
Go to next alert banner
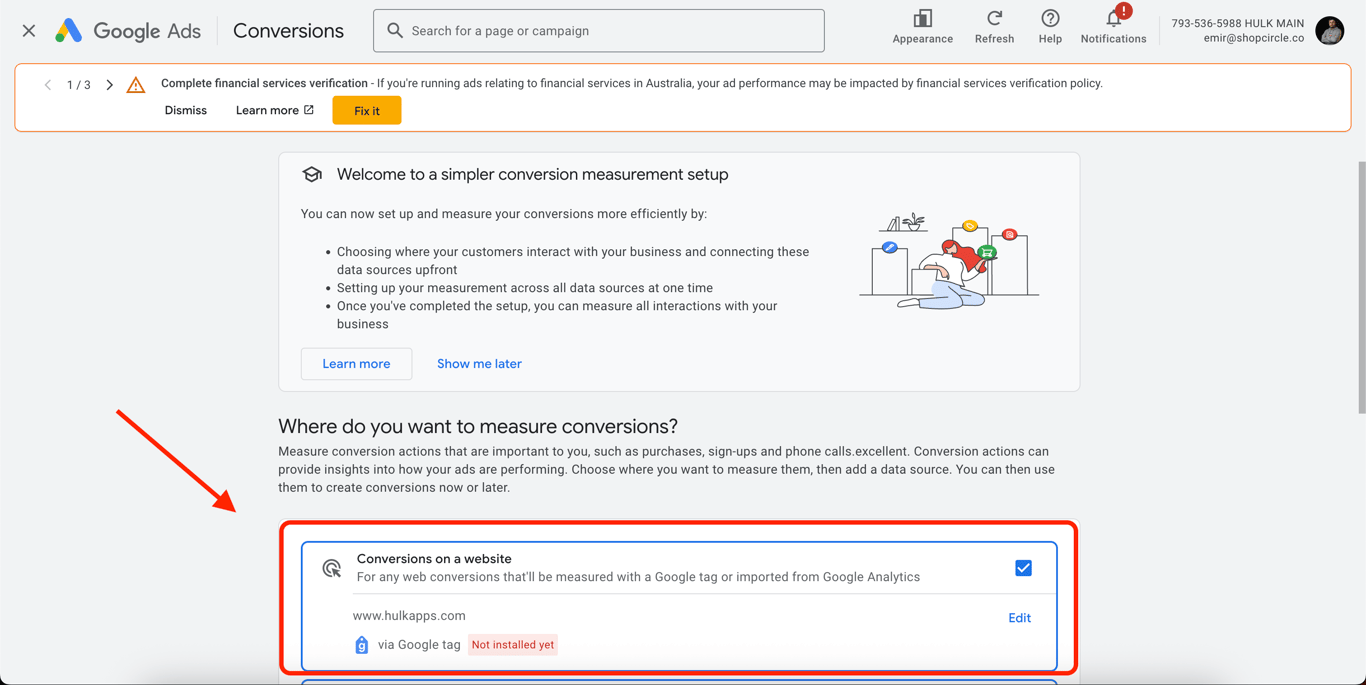[110, 85]
